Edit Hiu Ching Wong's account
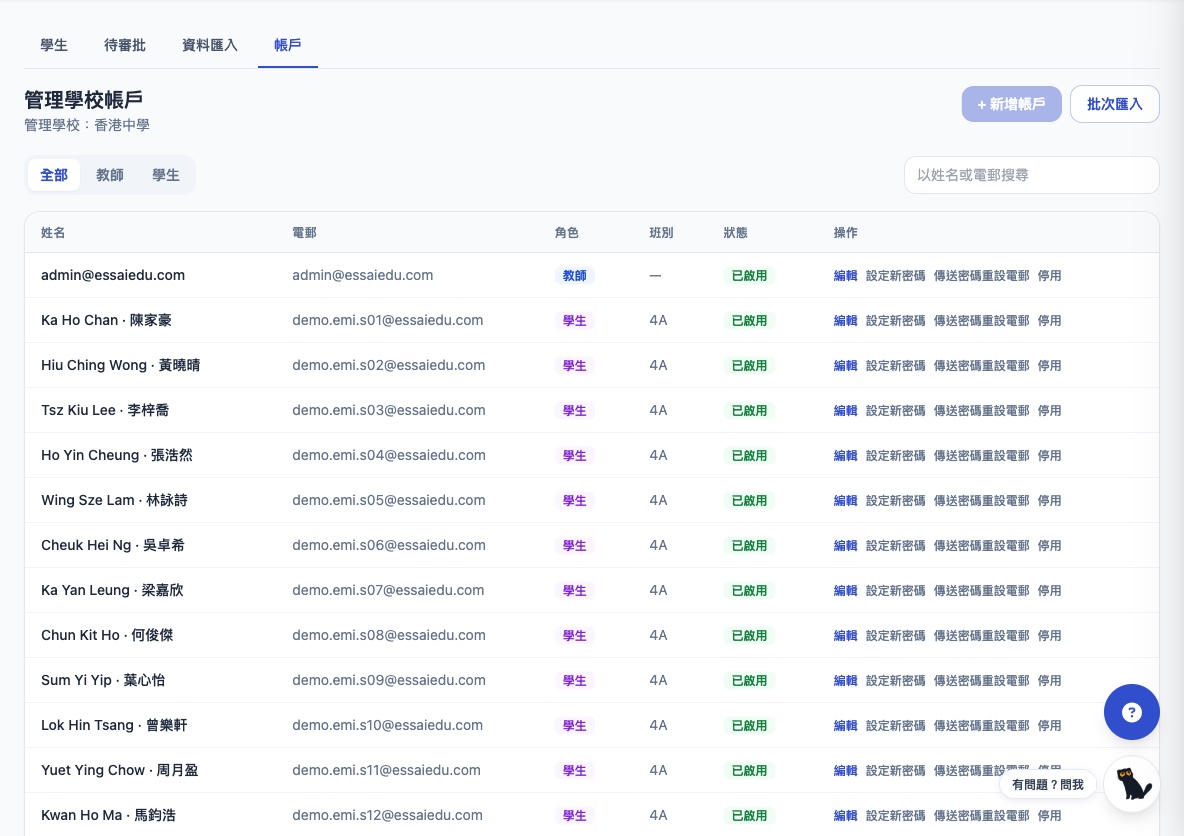Screen dimensions: 1184x836 pos(845,366)
